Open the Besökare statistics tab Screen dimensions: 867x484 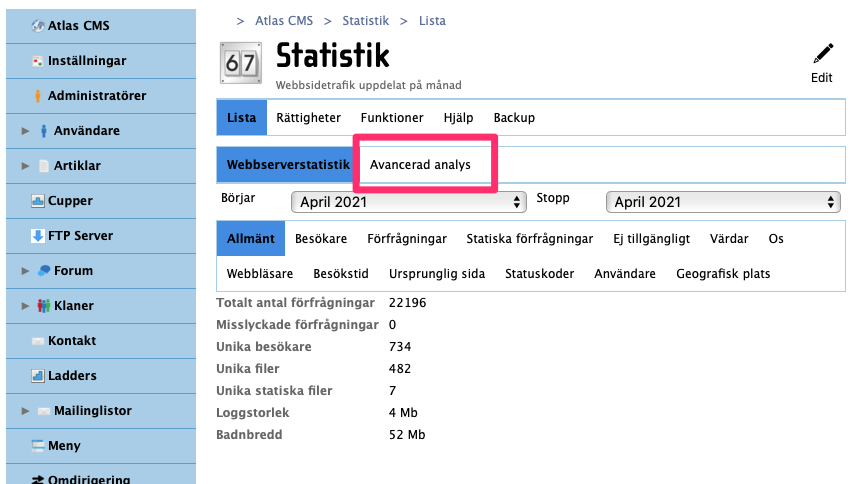point(321,239)
